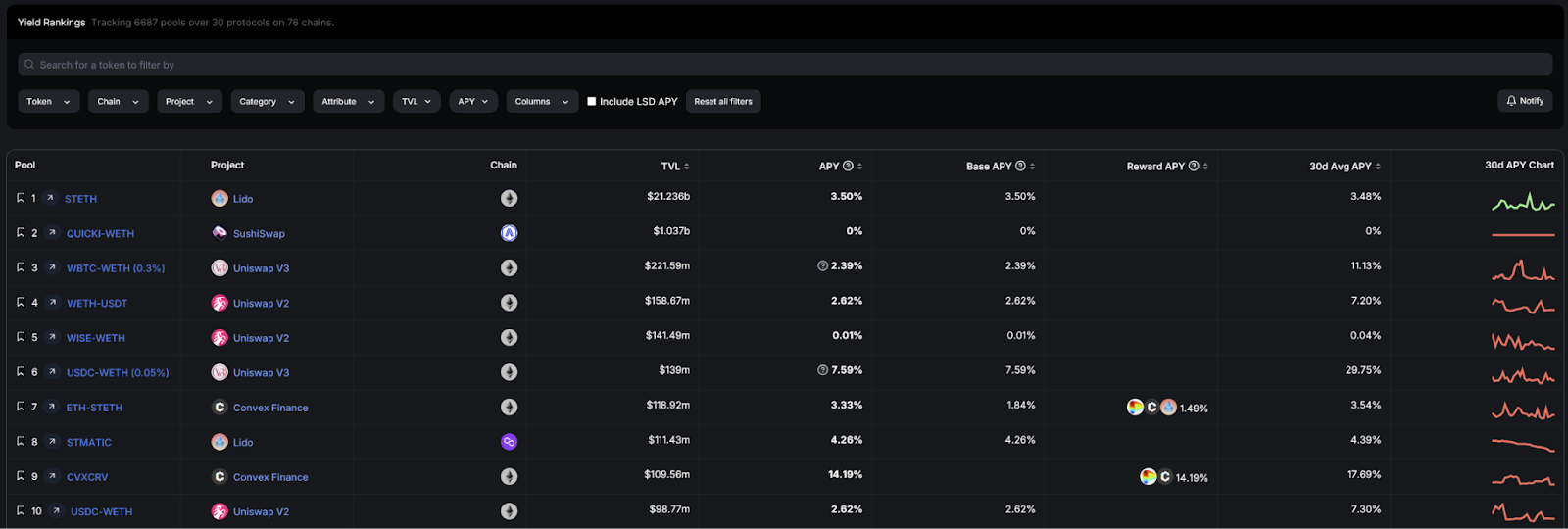Click reward token icons in ETH-STETH row

1151,407
